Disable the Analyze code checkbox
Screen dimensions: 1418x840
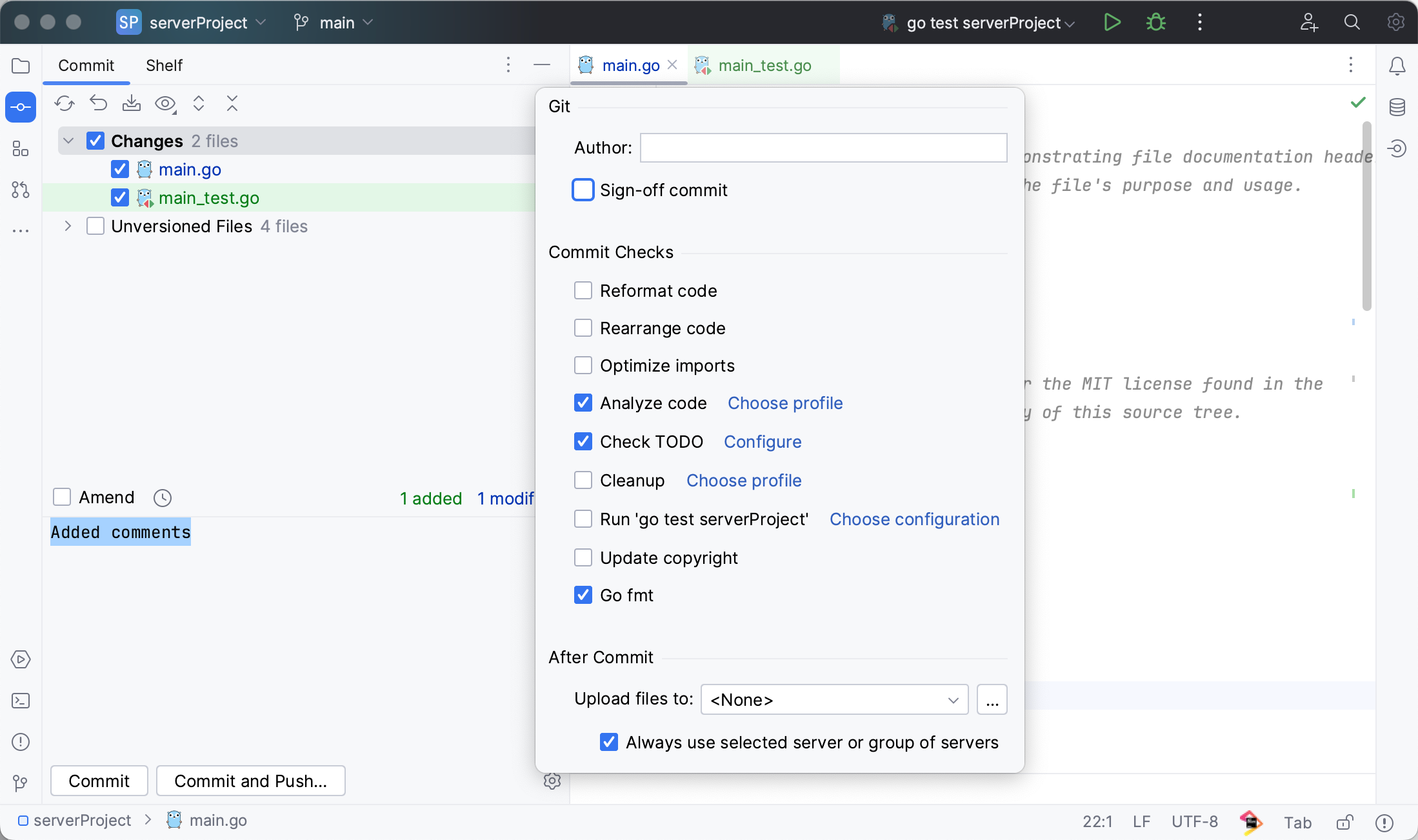[583, 403]
